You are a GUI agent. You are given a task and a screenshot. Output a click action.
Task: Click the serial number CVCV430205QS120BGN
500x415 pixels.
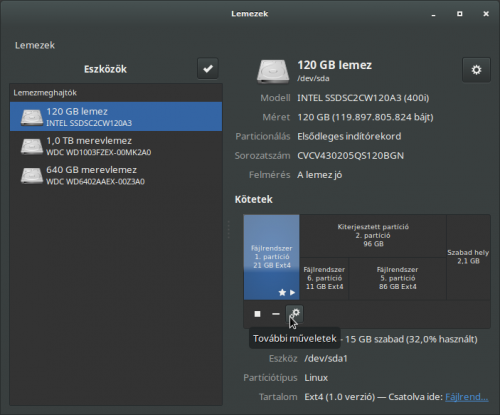pos(350,156)
